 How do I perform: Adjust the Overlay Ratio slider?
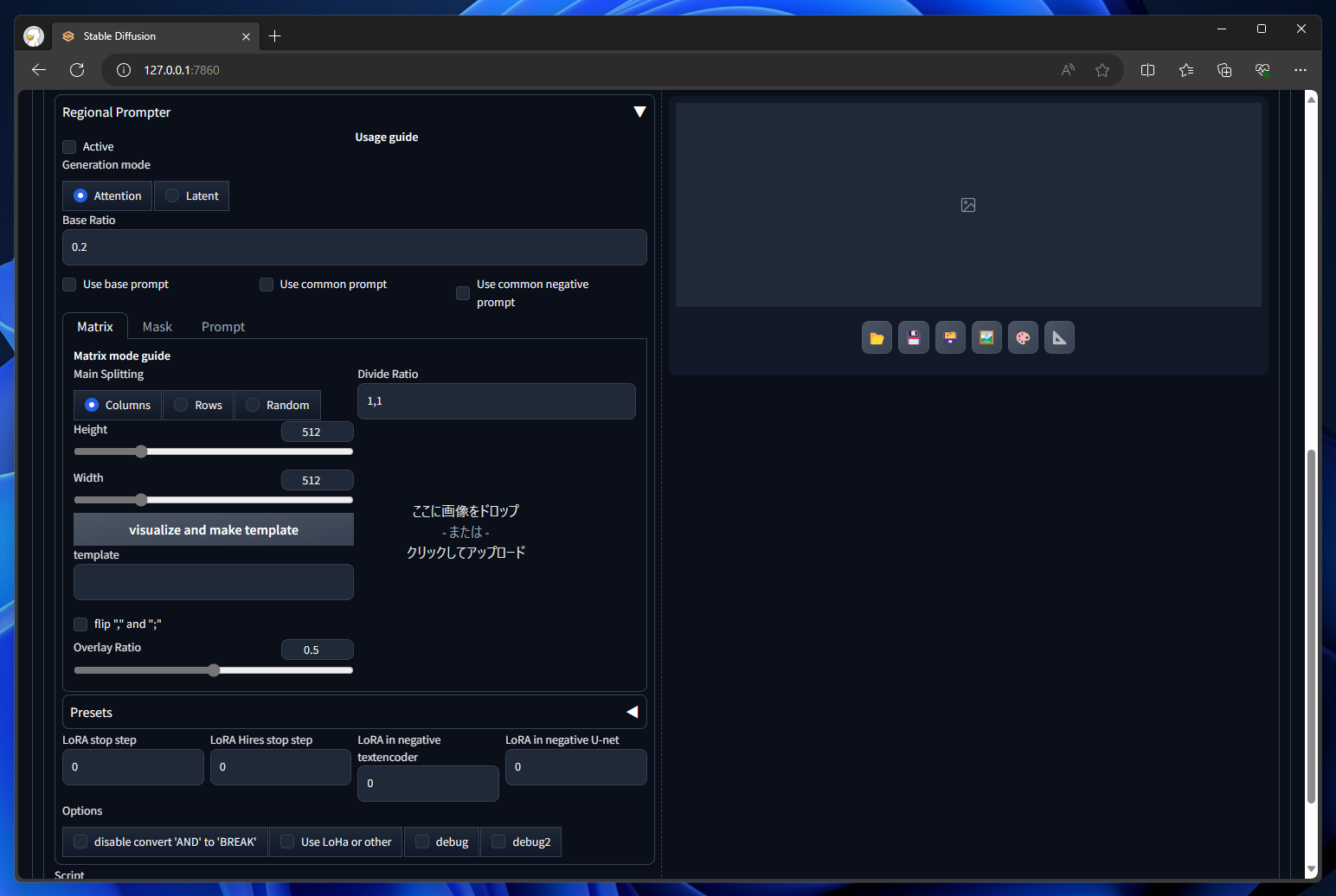[214, 670]
